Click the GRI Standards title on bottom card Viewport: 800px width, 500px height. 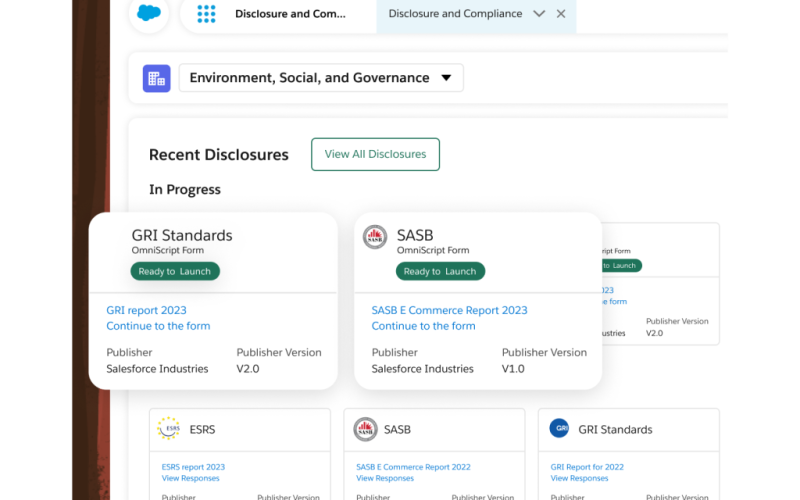(x=615, y=430)
